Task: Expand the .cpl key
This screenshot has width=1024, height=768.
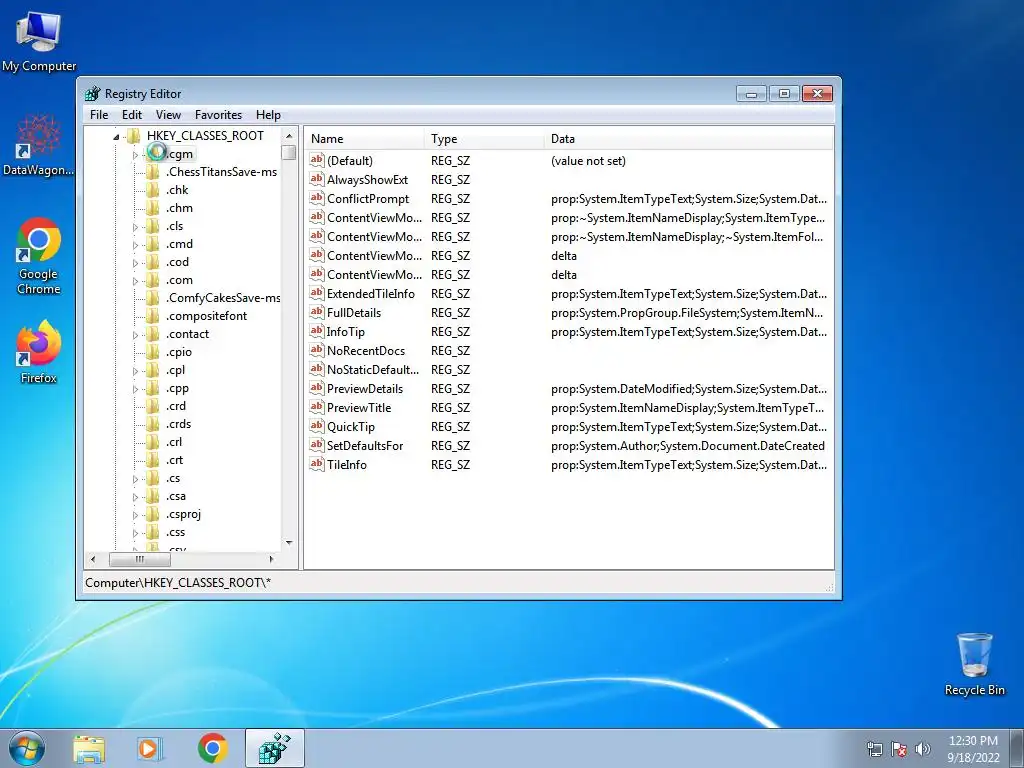Action: [135, 371]
